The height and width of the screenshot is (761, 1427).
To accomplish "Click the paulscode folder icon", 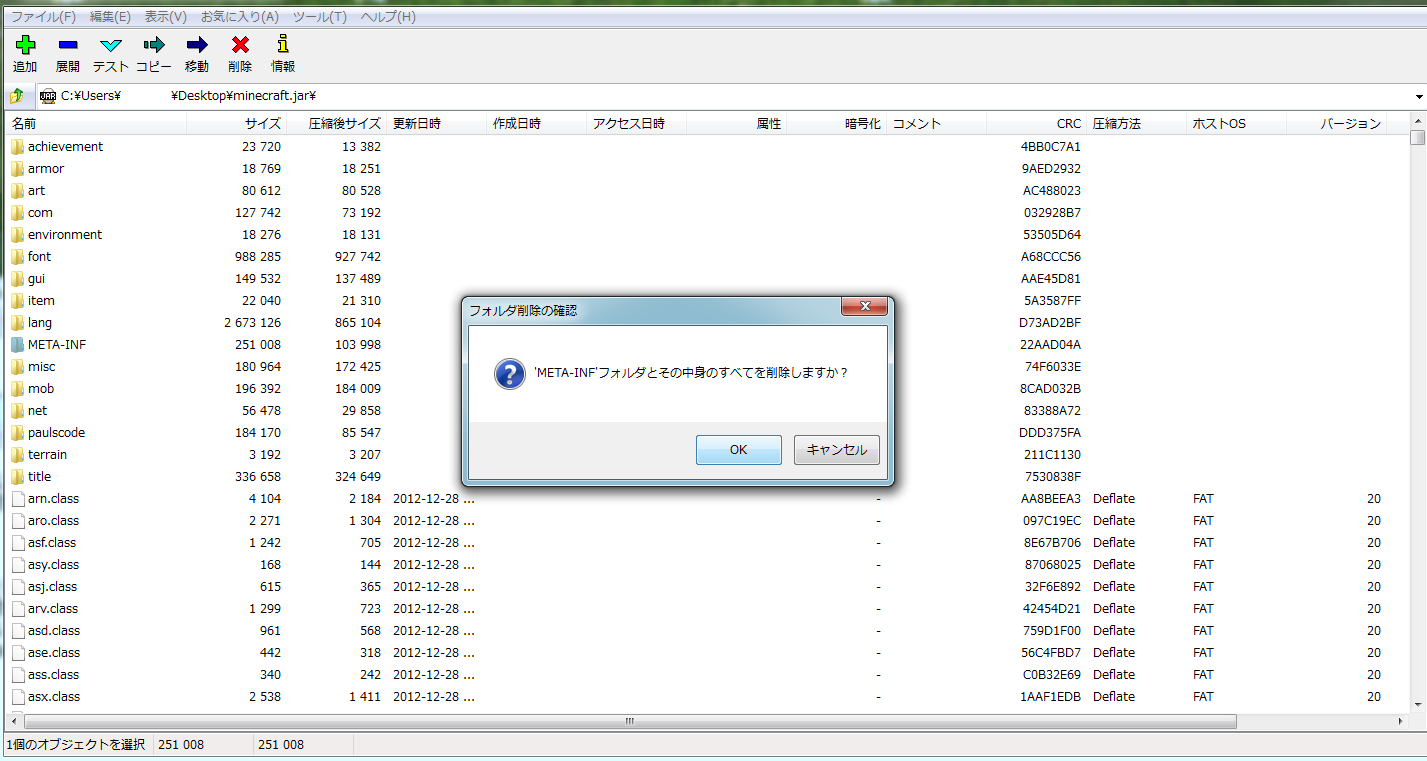I will (17, 432).
